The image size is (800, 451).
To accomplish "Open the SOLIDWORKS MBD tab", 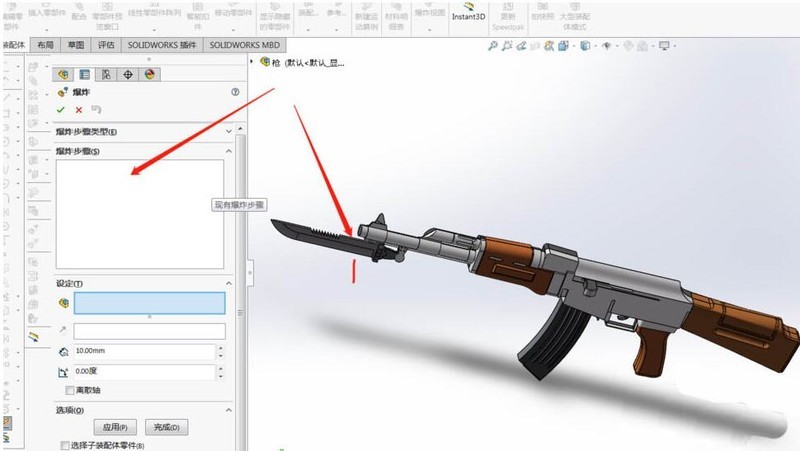I will point(244,45).
